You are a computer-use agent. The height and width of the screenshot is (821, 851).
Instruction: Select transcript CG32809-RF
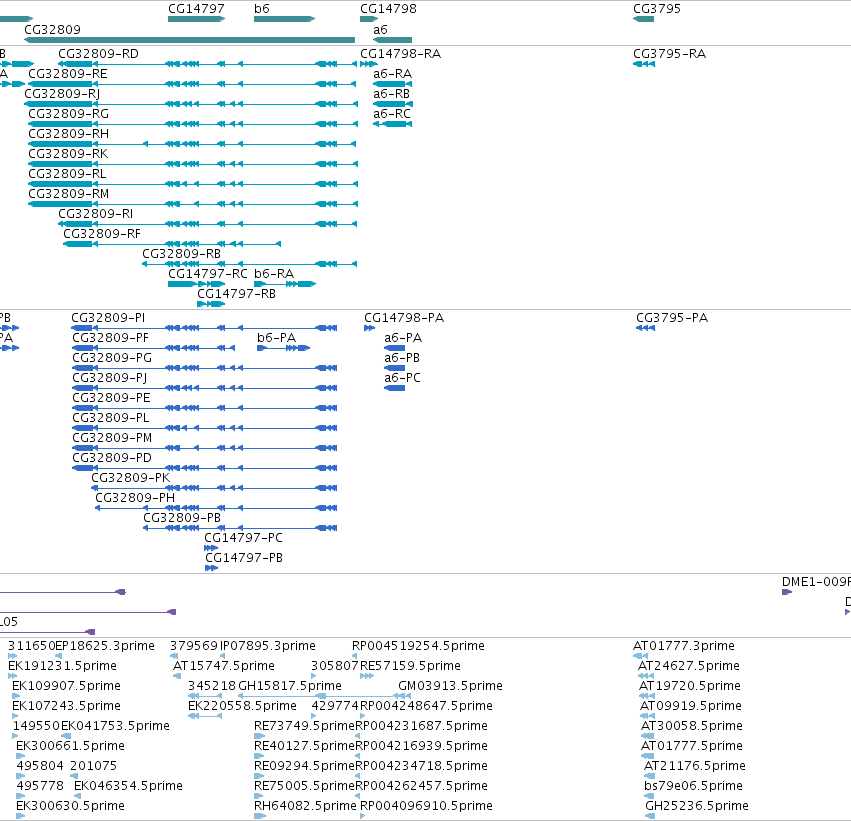[101, 234]
